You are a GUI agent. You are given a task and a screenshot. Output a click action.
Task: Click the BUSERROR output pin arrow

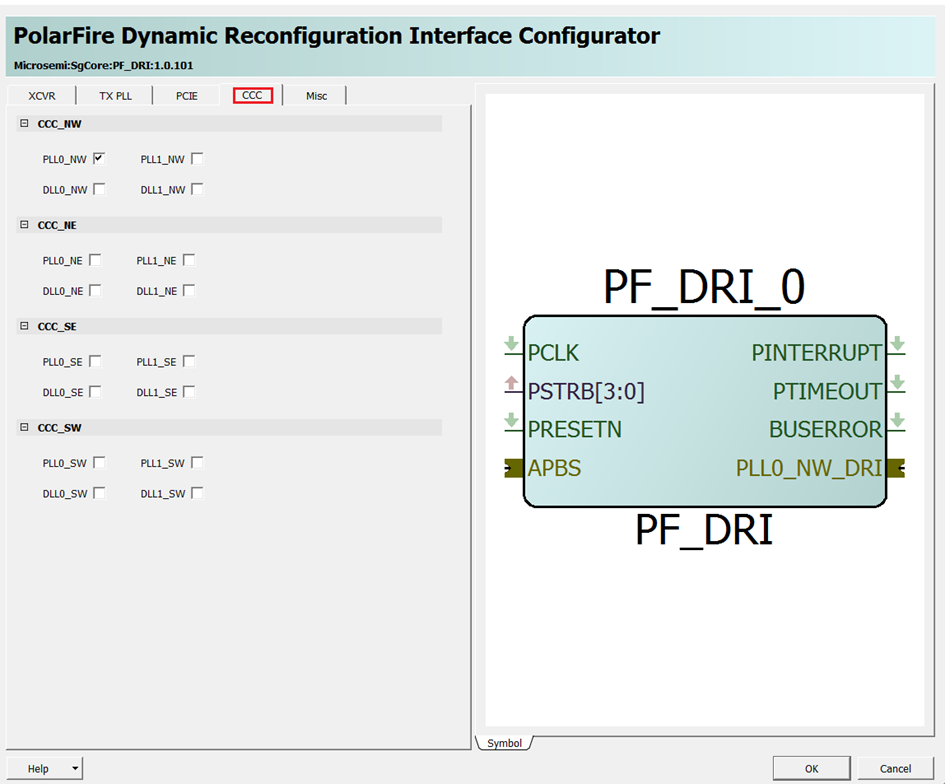tap(897, 421)
